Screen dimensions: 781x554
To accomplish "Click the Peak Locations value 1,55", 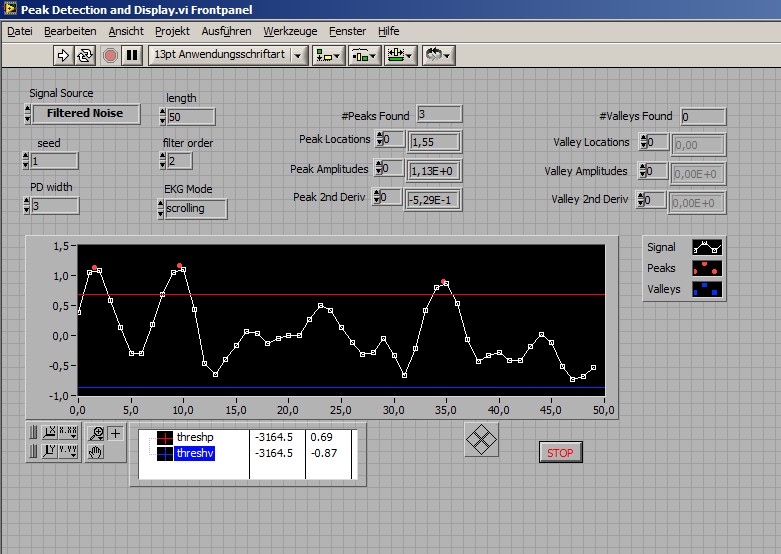I will pyautogui.click(x=434, y=142).
